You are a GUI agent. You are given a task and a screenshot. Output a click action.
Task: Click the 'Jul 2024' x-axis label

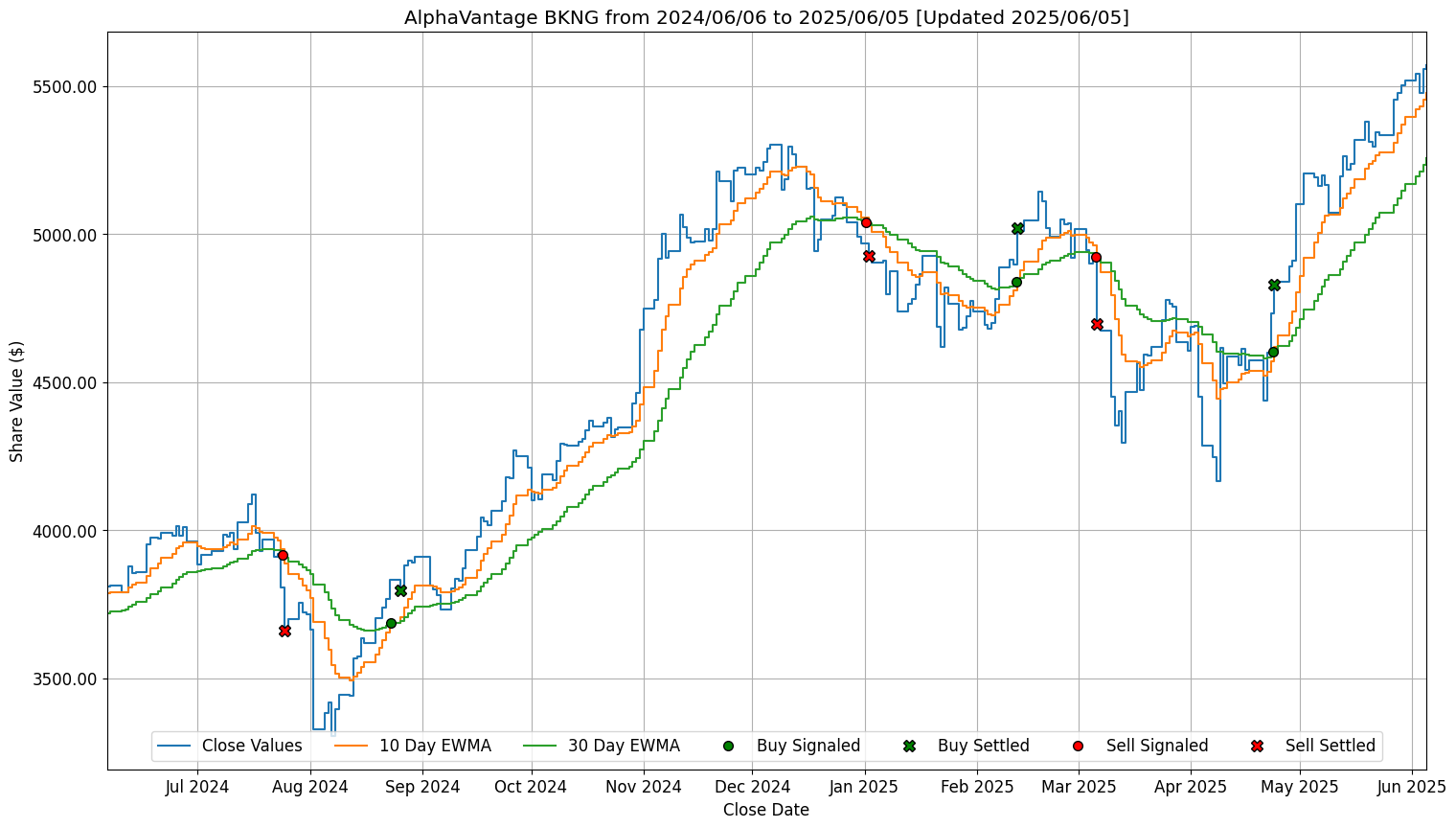197,787
